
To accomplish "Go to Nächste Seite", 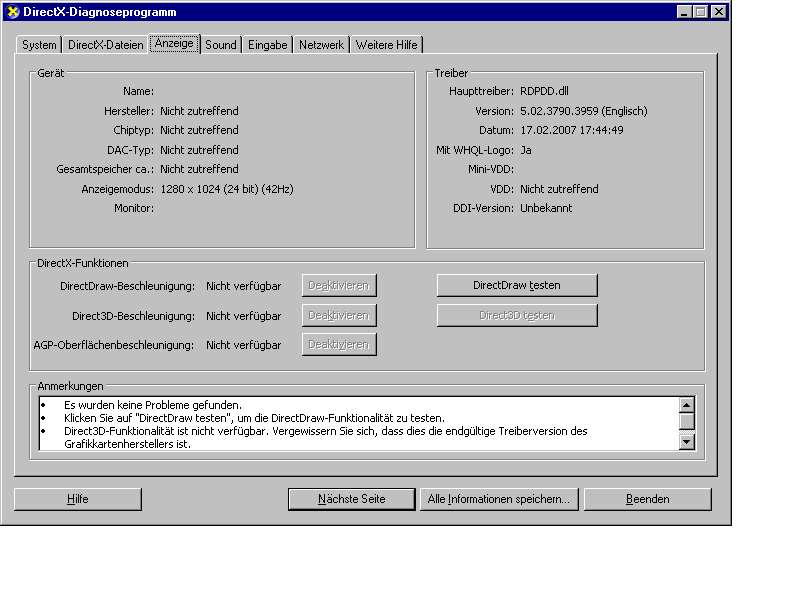I will click(352, 499).
